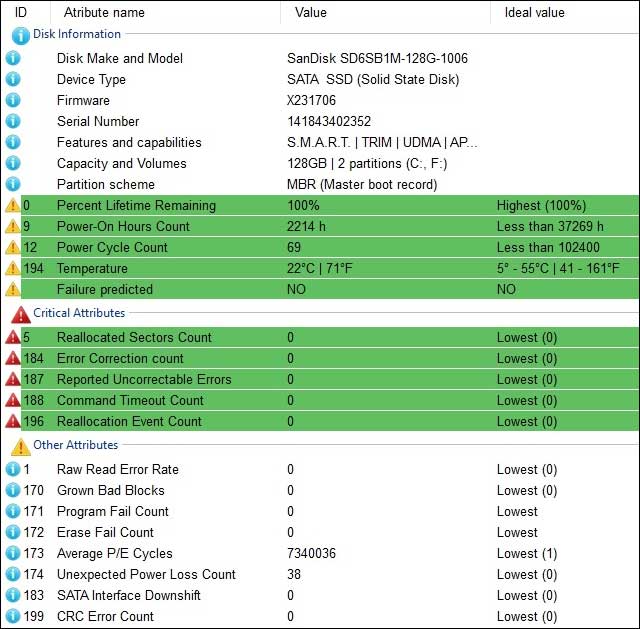Screen dimensions: 640x629
Task: Sort by the Value column header
Action: click(x=311, y=12)
